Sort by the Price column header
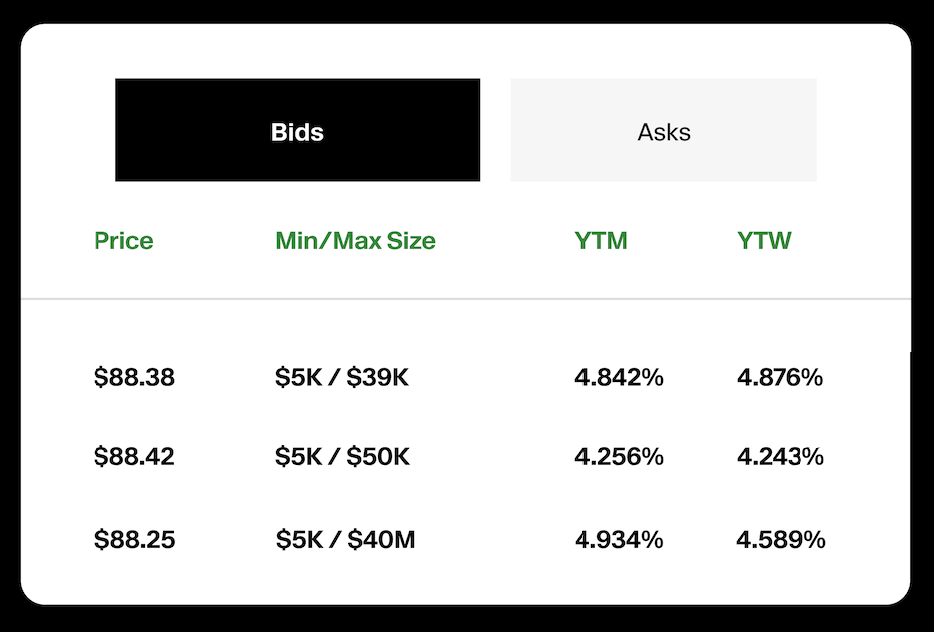 click(x=124, y=241)
